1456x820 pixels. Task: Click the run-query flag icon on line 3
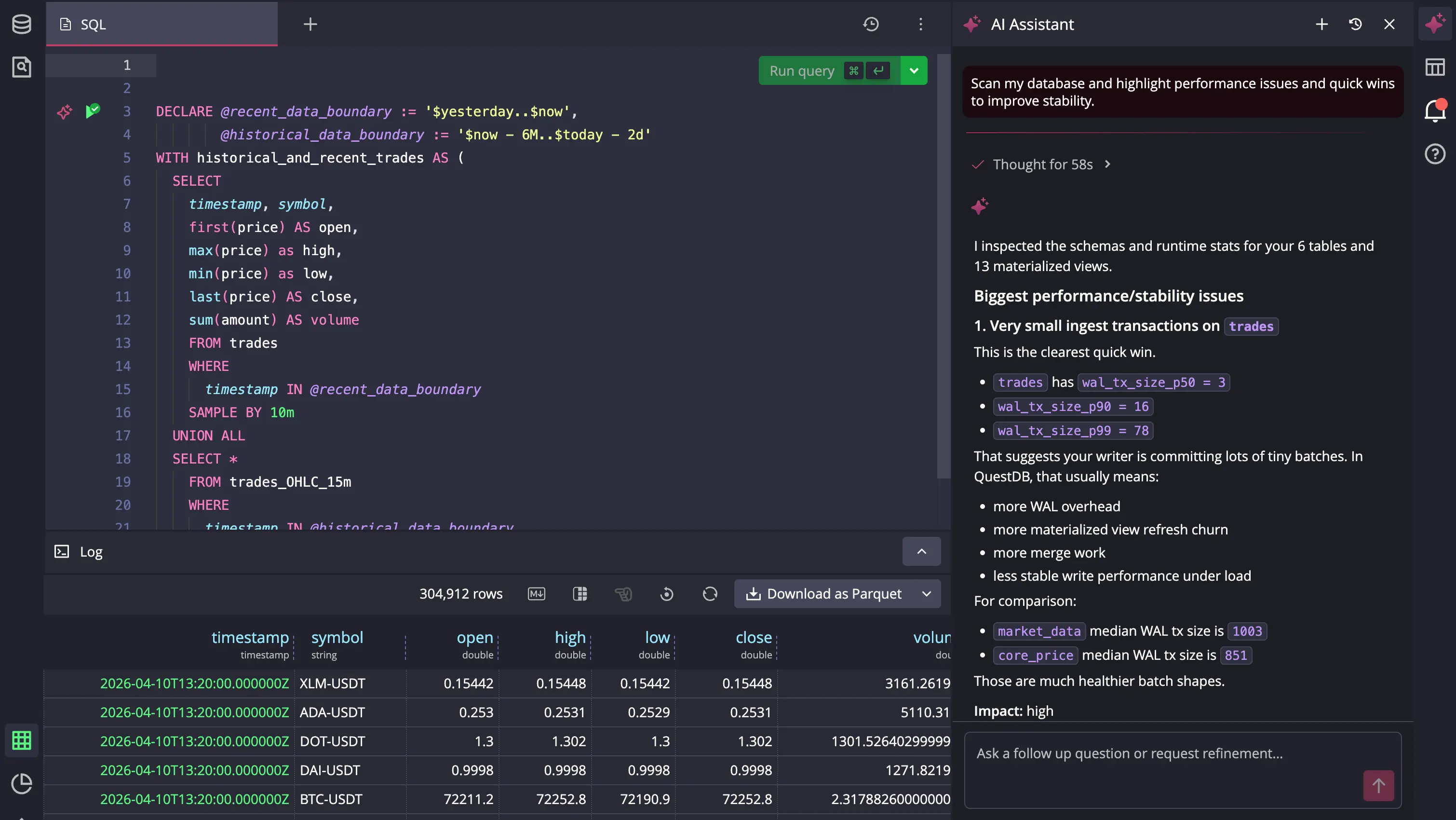(x=93, y=111)
